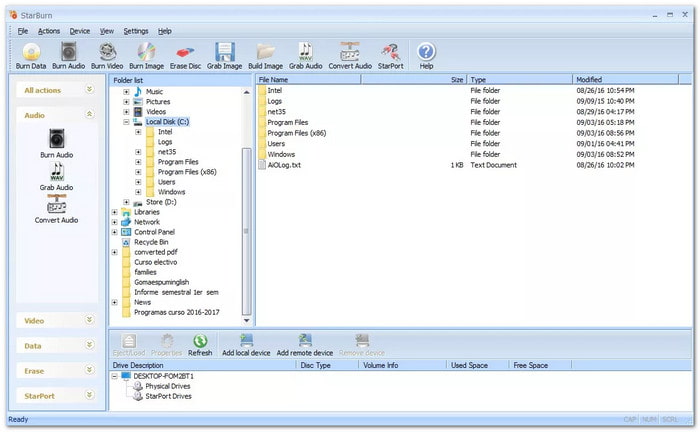This screenshot has width=700, height=432.
Task: Expand the Control Panel tree node
Action: (x=115, y=233)
